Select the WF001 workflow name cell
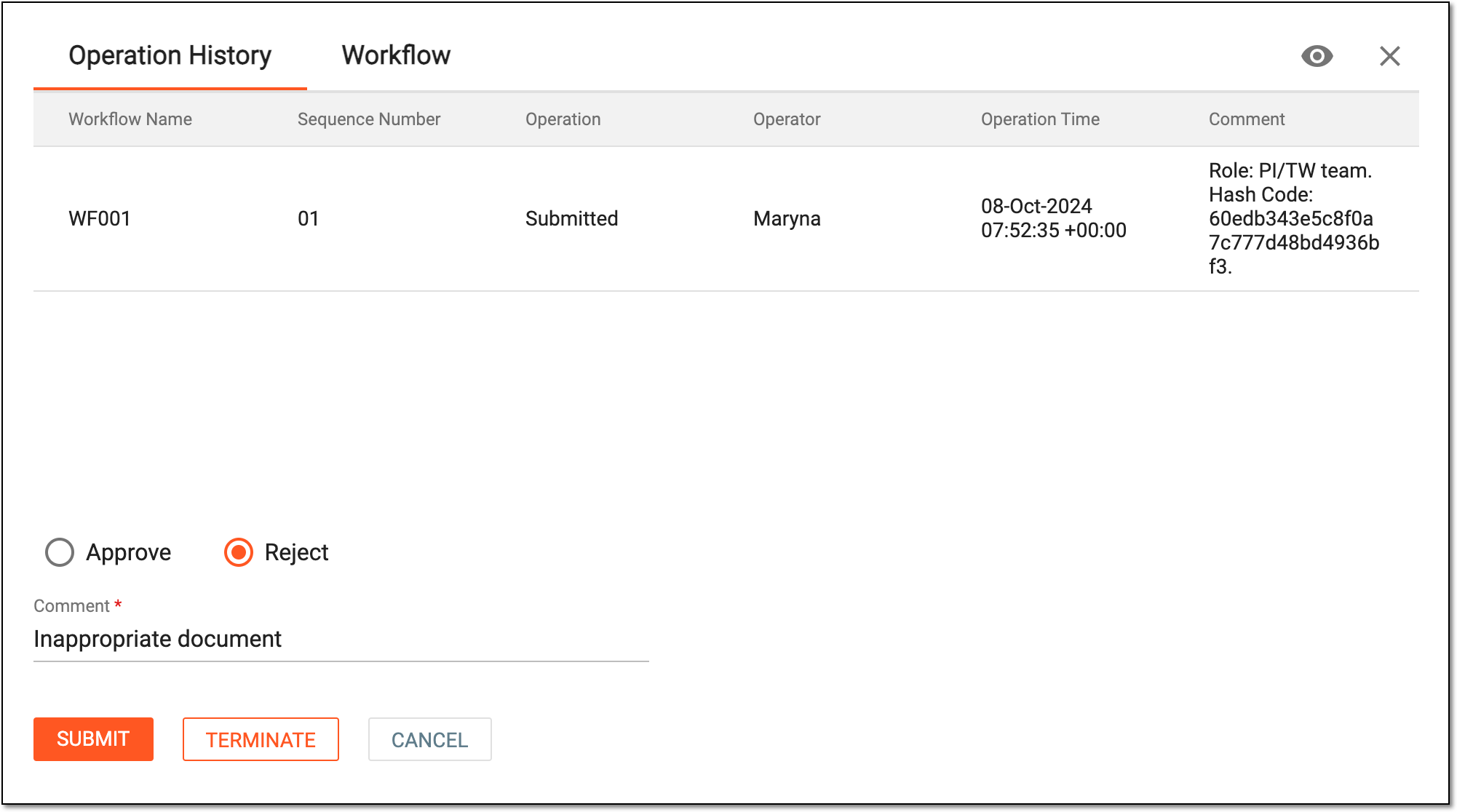 coord(100,218)
